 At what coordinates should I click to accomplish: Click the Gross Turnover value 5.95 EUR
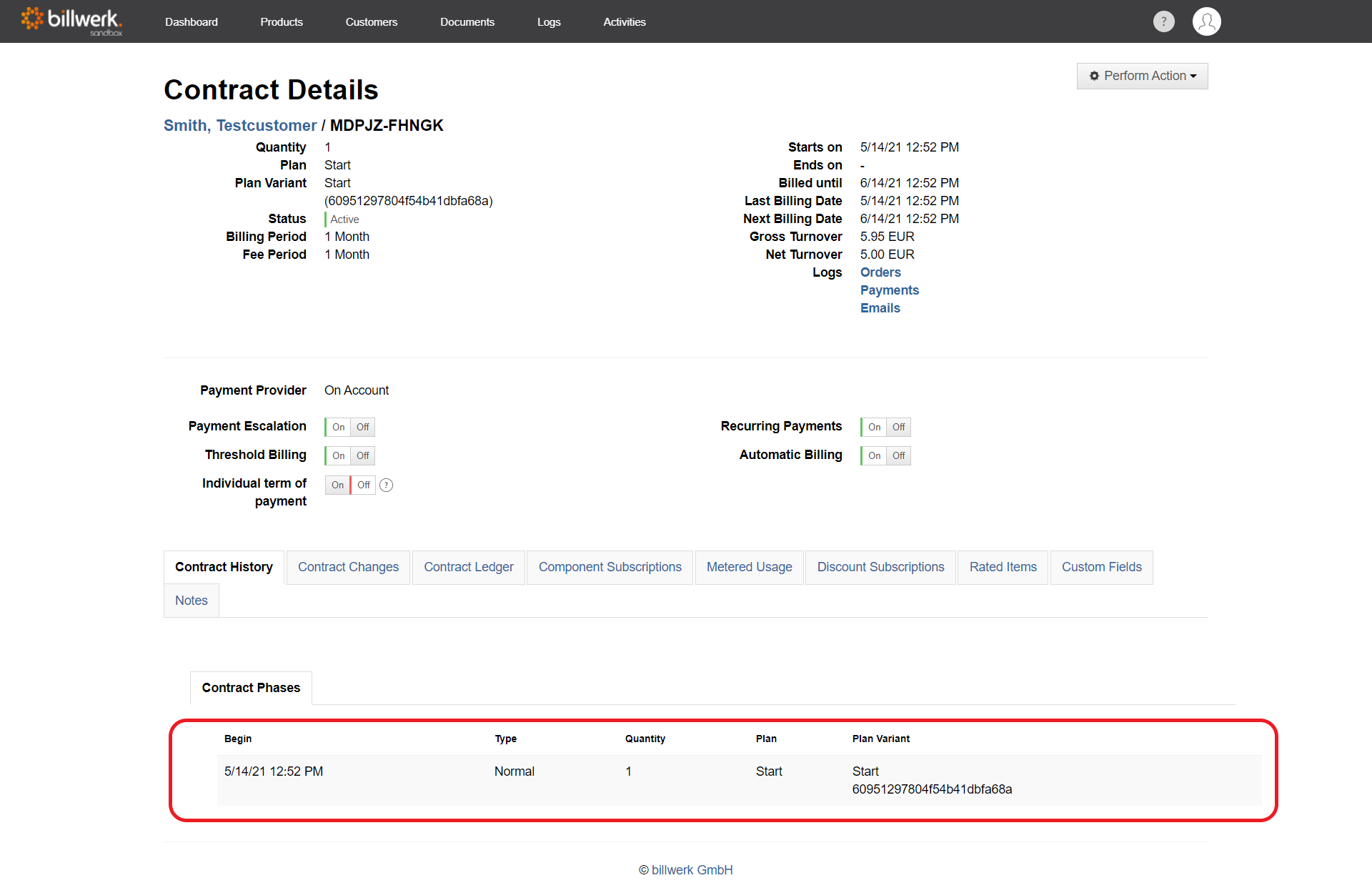(887, 237)
